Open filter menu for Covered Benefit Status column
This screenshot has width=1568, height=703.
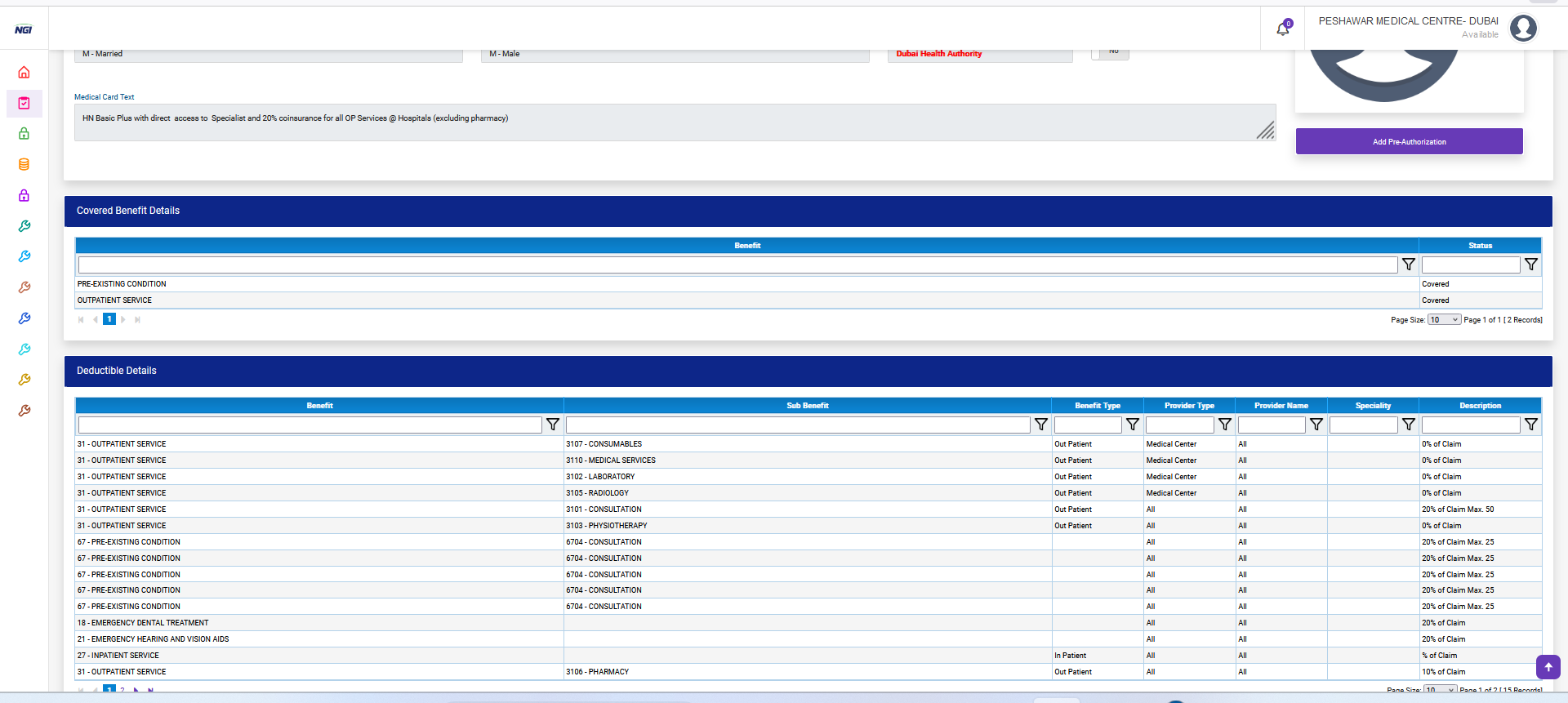[1531, 265]
